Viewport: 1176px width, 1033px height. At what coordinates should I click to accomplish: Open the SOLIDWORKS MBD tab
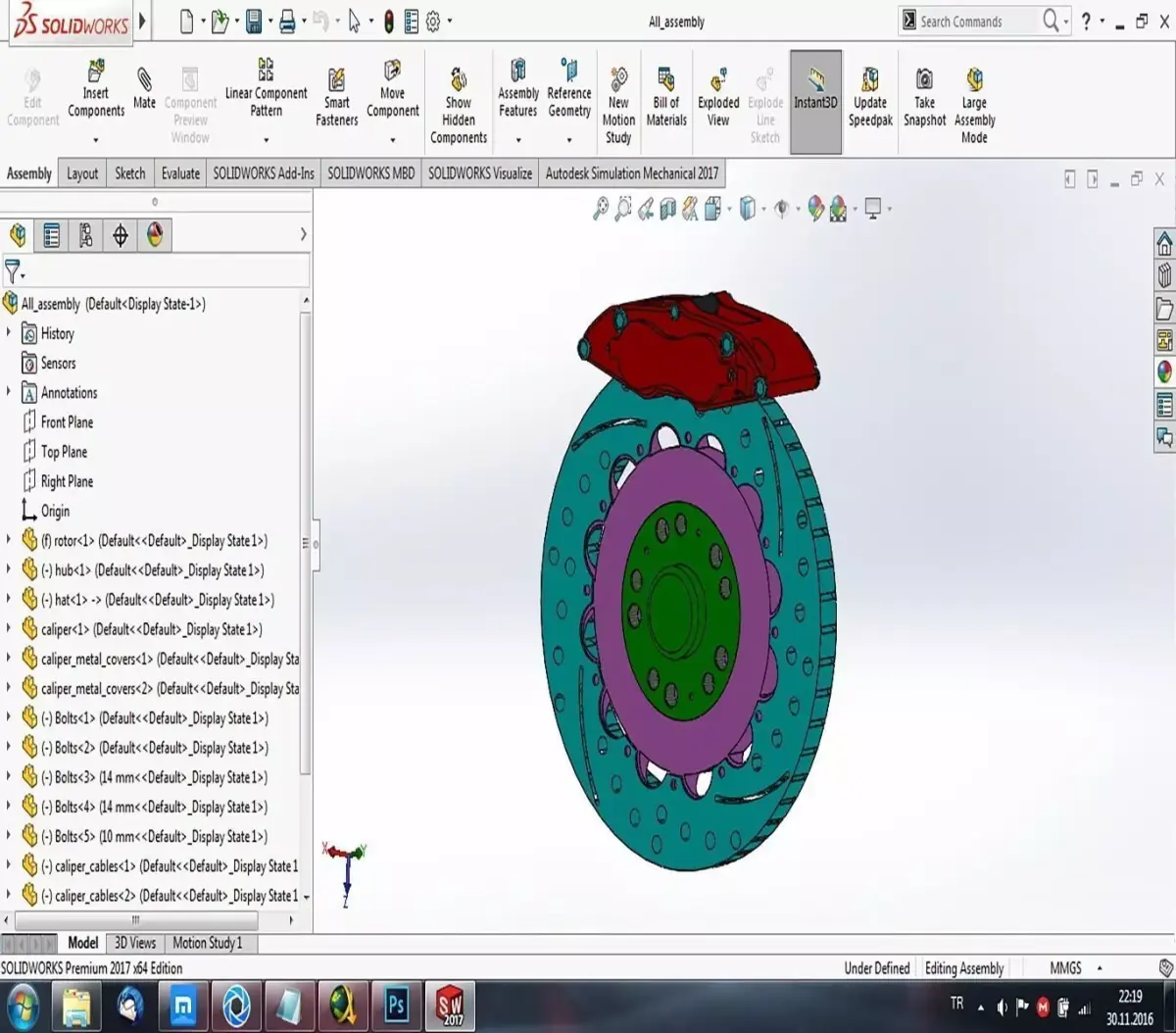[370, 173]
